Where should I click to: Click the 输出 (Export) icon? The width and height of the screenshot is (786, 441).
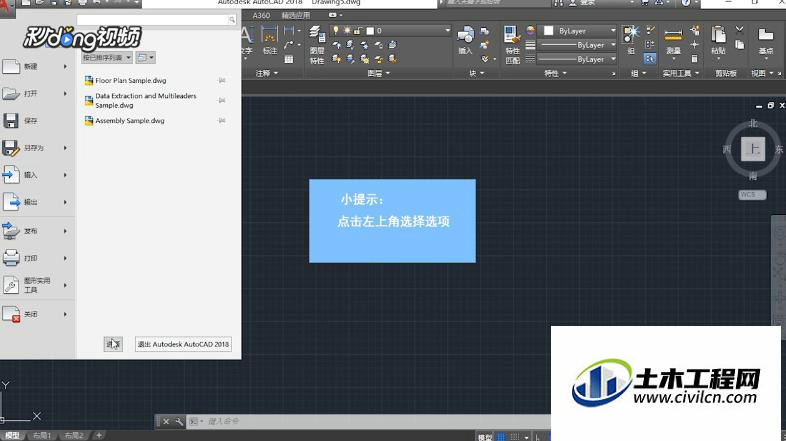click(11, 202)
